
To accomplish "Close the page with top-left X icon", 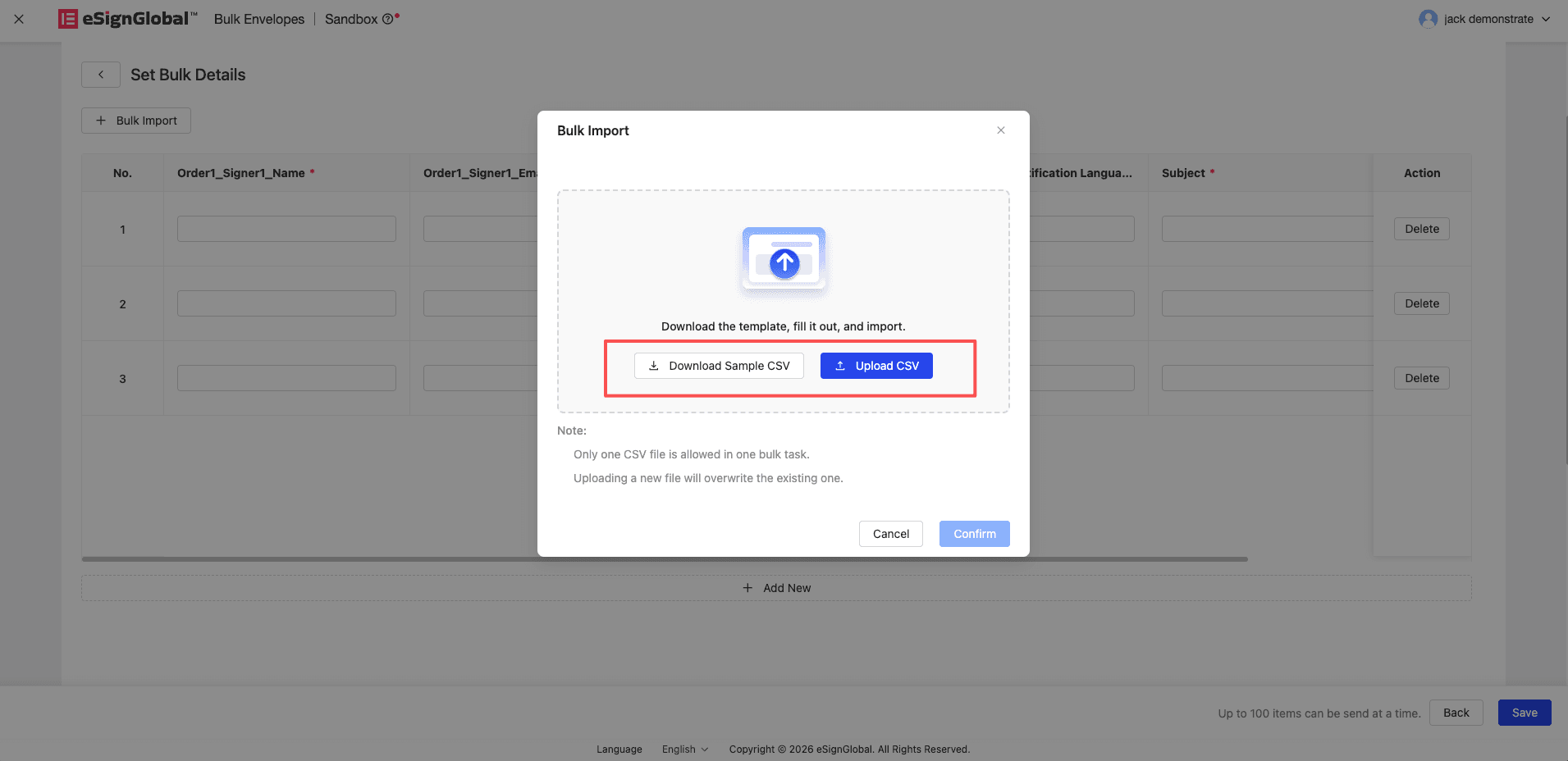I will 19,19.
